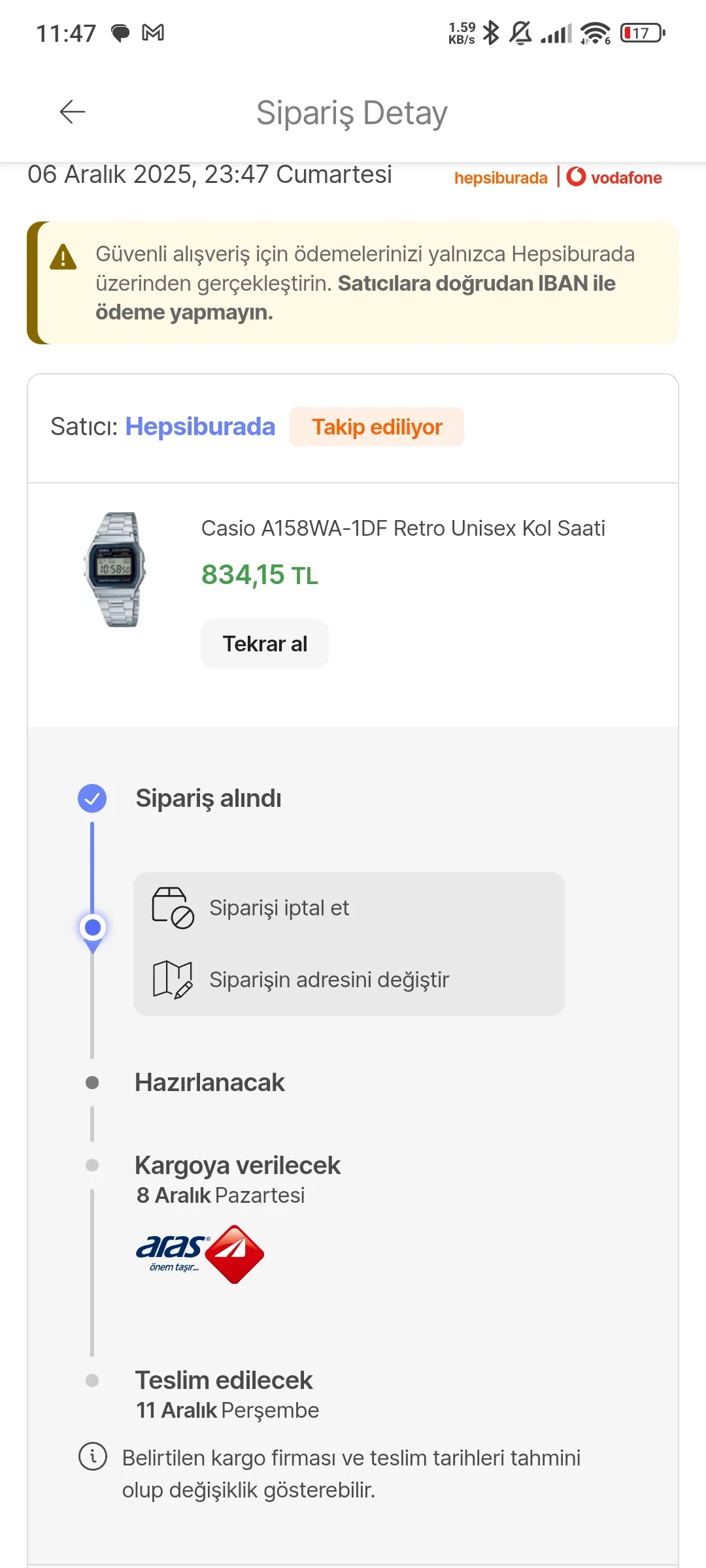This screenshot has width=706, height=1568.
Task: Tap the Teslim edilecek delivery step
Action: click(x=224, y=1380)
